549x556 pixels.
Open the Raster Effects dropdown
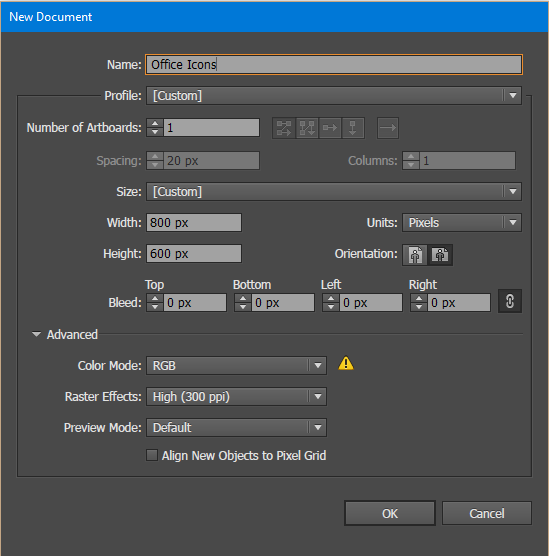[x=236, y=396]
